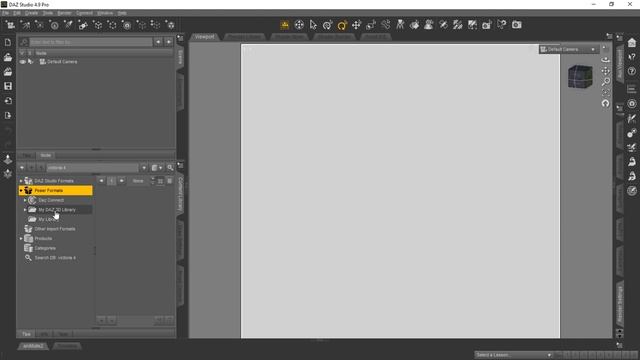
Task: Click the Reset view control in viewport
Action: tap(605, 104)
